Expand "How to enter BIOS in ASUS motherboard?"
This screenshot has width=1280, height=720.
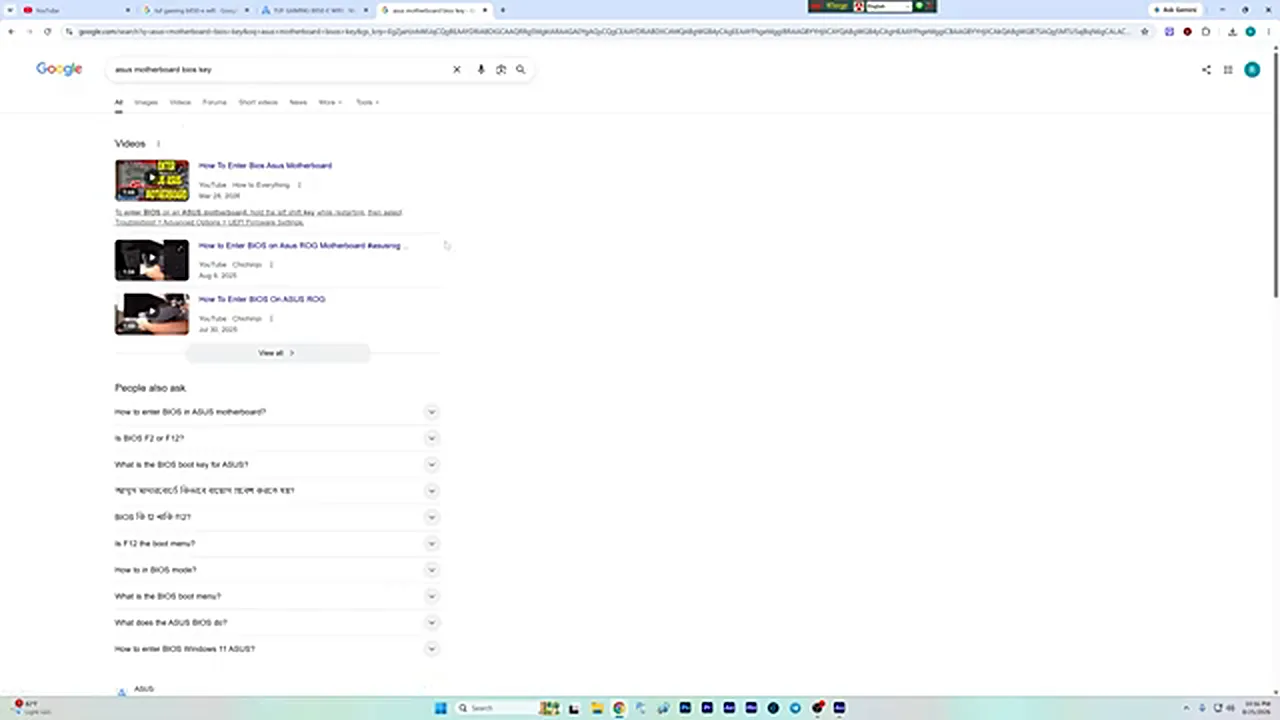click(x=277, y=412)
